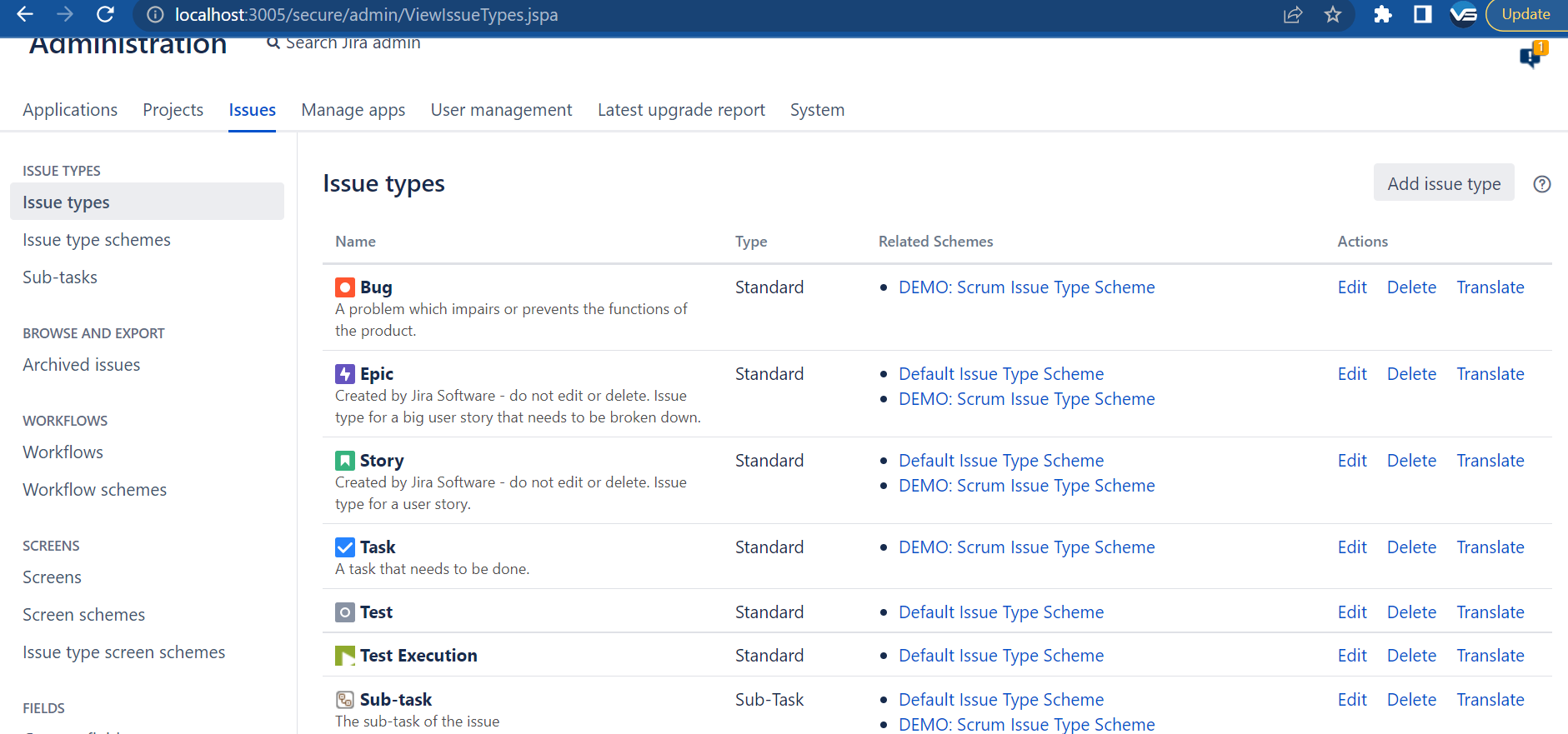The height and width of the screenshot is (734, 1568).
Task: Open Workflow schemes in the sidebar
Action: coord(95,490)
